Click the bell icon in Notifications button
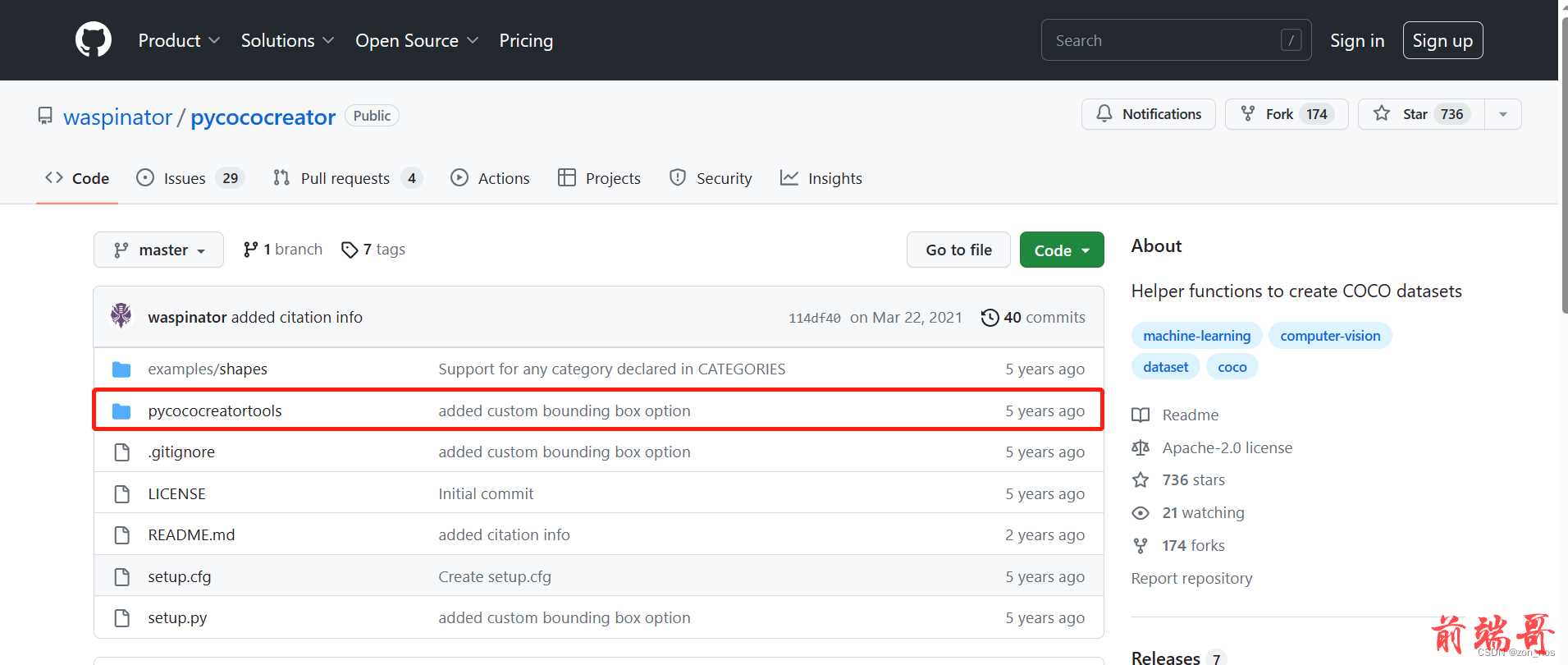 click(1104, 113)
